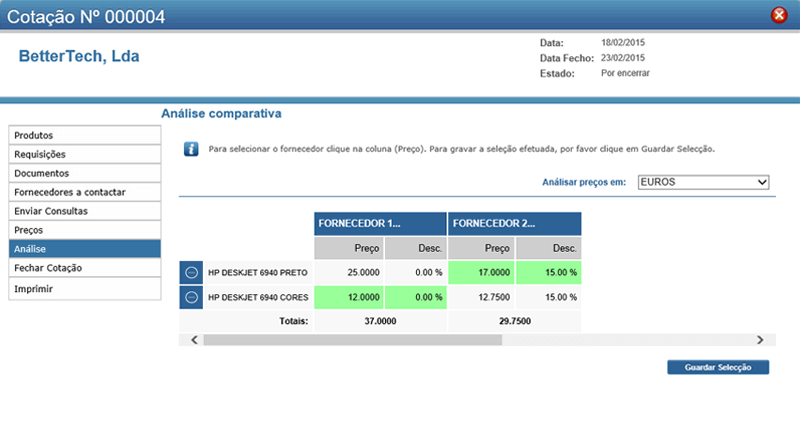800x441 pixels.
Task: Click the horizontal scrollbar left arrow
Action: coord(194,340)
